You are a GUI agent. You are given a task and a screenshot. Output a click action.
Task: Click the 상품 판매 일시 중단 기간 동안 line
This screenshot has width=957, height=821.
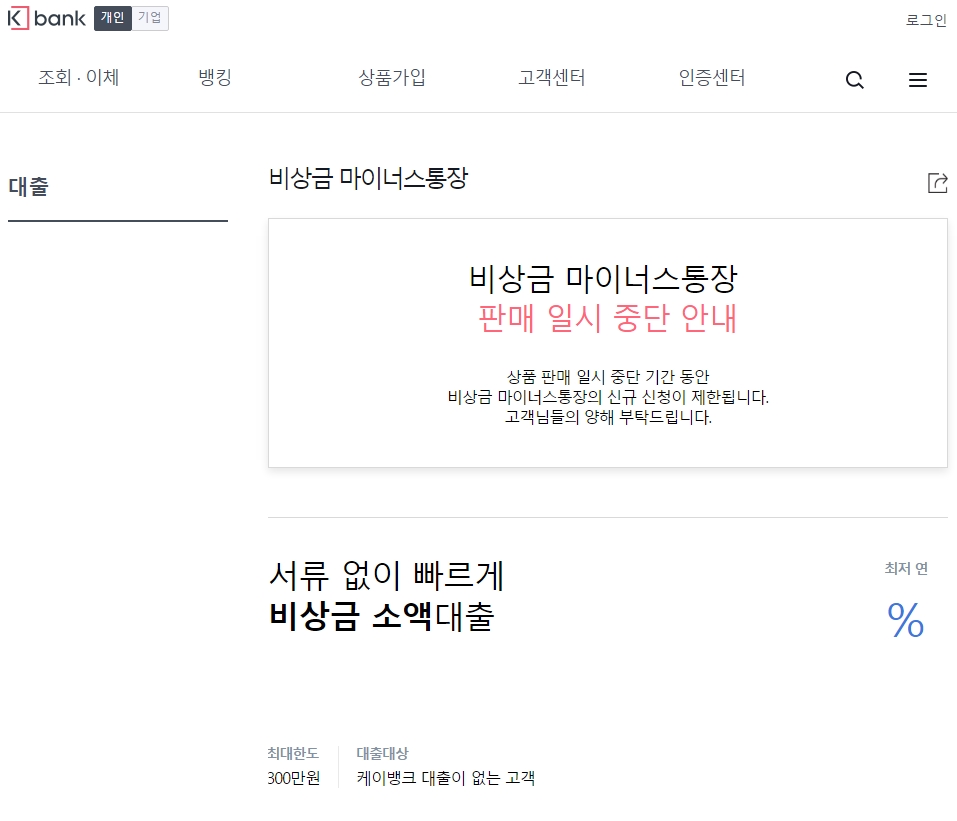pyautogui.click(x=608, y=377)
